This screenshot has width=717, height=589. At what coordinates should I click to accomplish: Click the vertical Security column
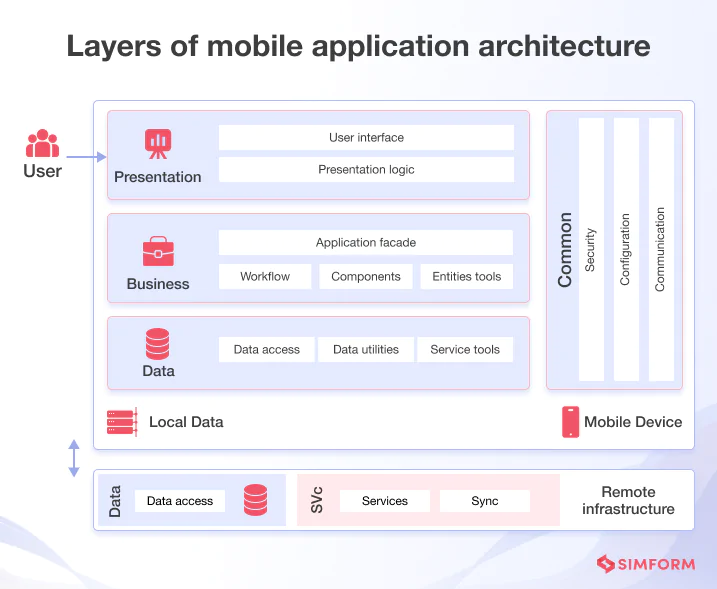pyautogui.click(x=591, y=250)
